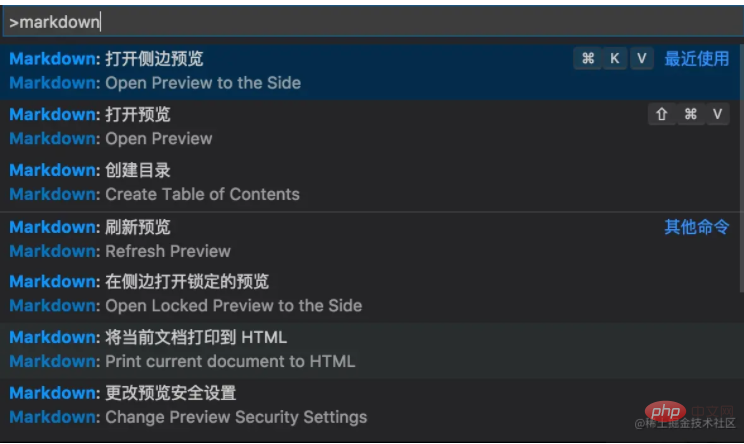Click the ⇧ shift key badge on Open Preview

pyautogui.click(x=661, y=115)
